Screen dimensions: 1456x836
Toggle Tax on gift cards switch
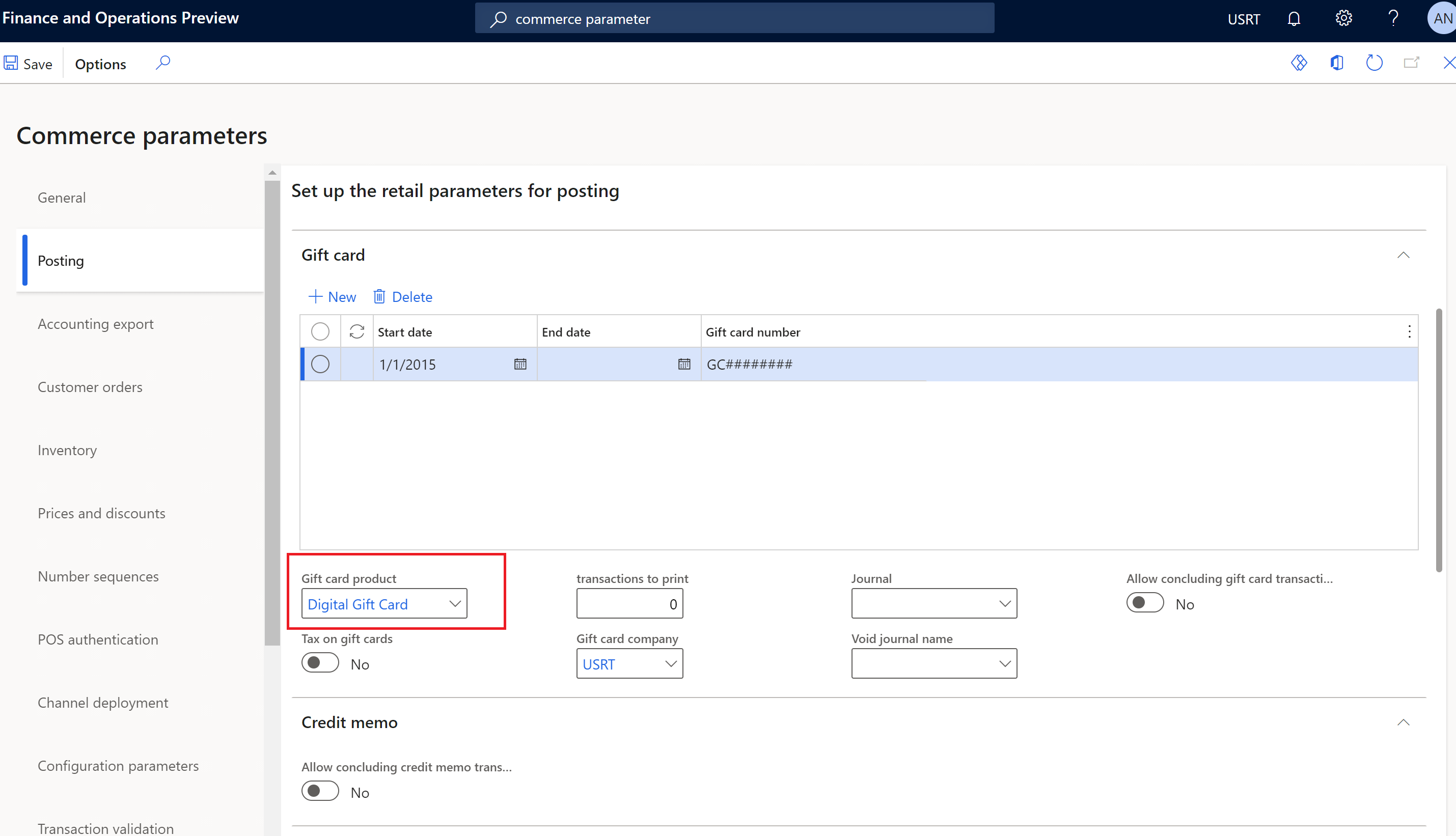[319, 663]
